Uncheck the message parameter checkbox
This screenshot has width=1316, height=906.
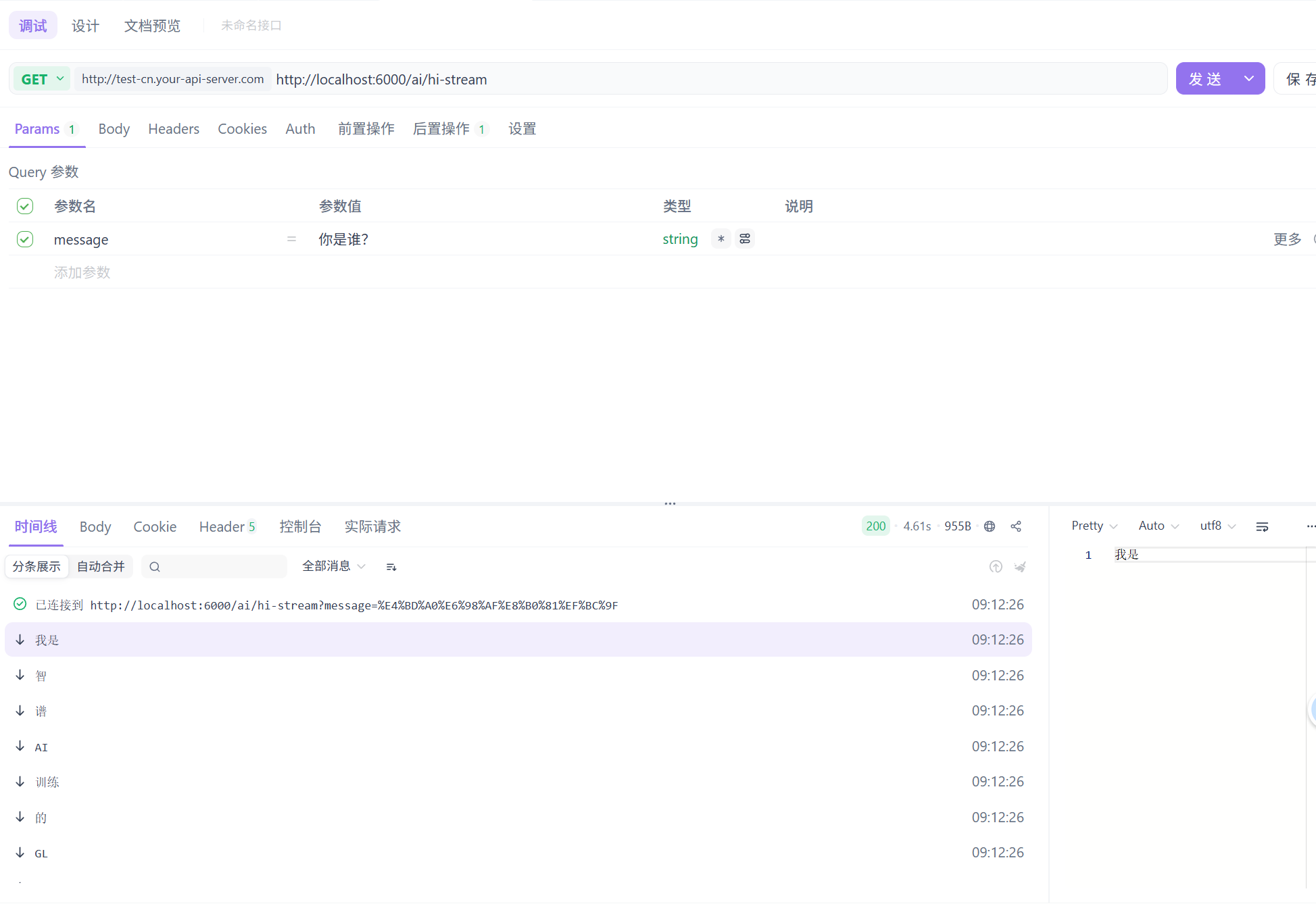25,239
